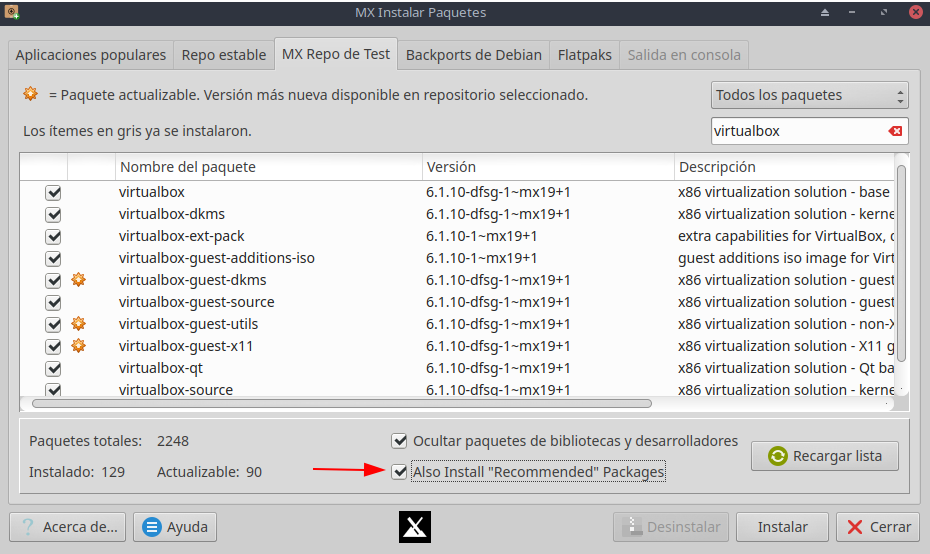This screenshot has height=554, width=930.
Task: Select the virtualbox-guest-additions-iso package name
Action: click(x=216, y=258)
